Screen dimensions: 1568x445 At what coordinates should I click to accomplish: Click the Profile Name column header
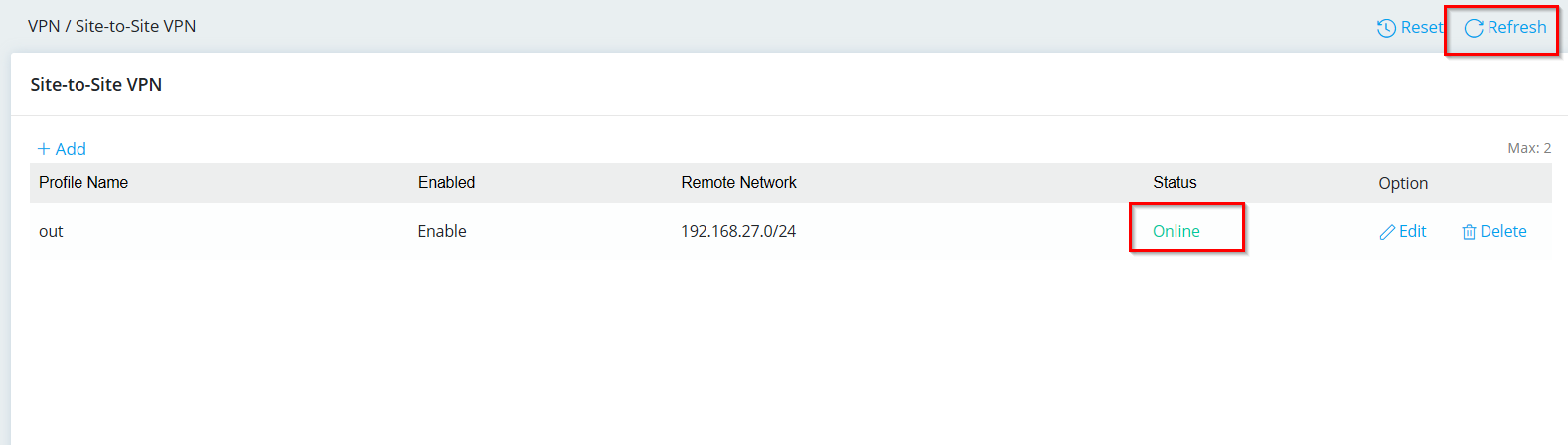coord(83,183)
